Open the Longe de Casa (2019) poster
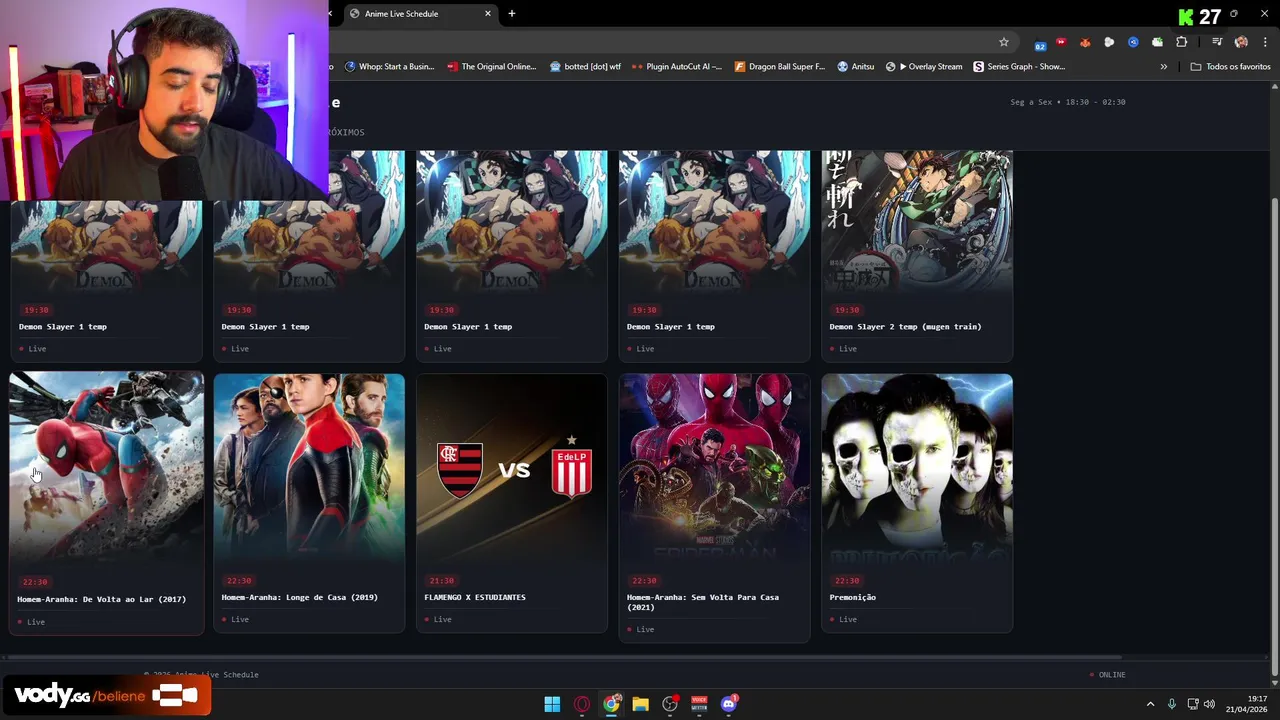 tap(309, 467)
